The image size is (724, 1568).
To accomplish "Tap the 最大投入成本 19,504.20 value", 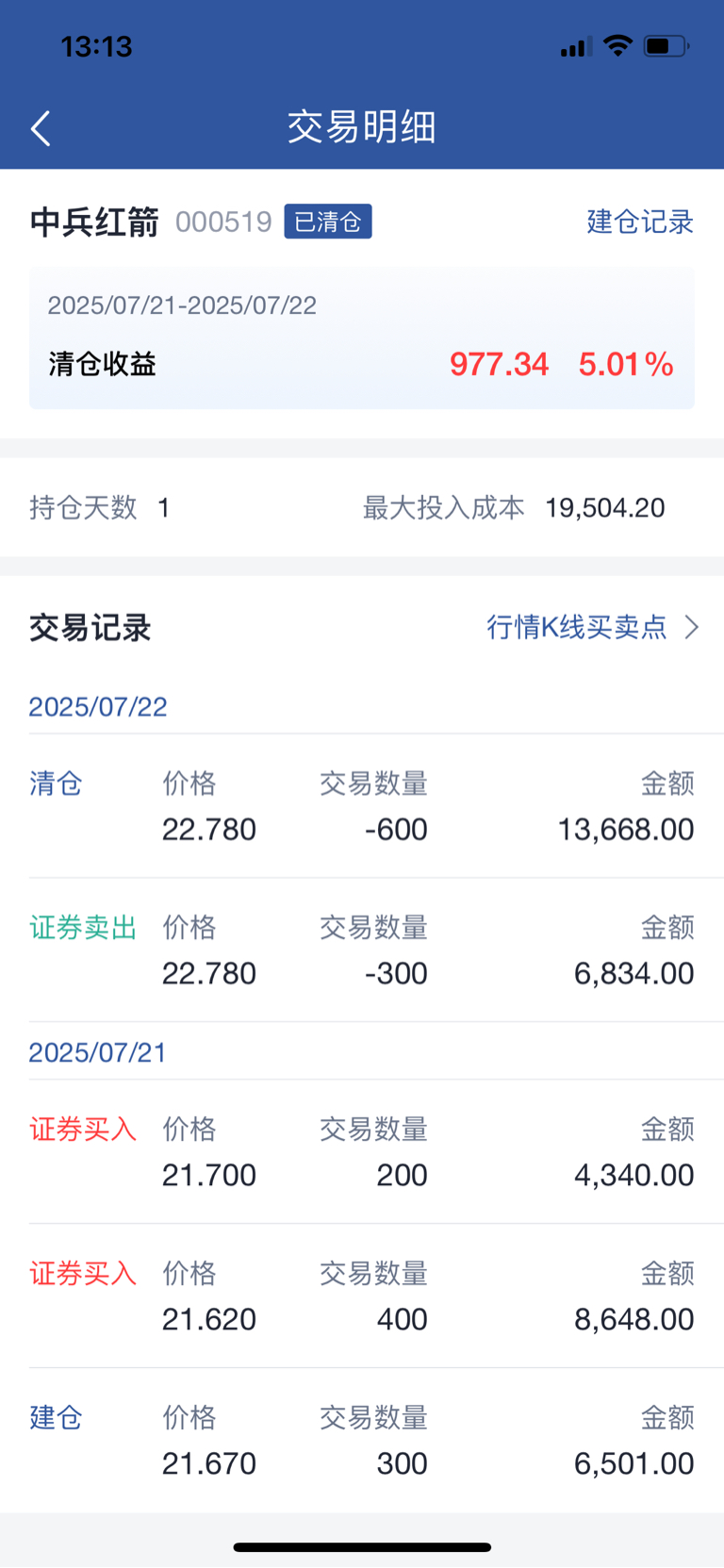I will 605,508.
